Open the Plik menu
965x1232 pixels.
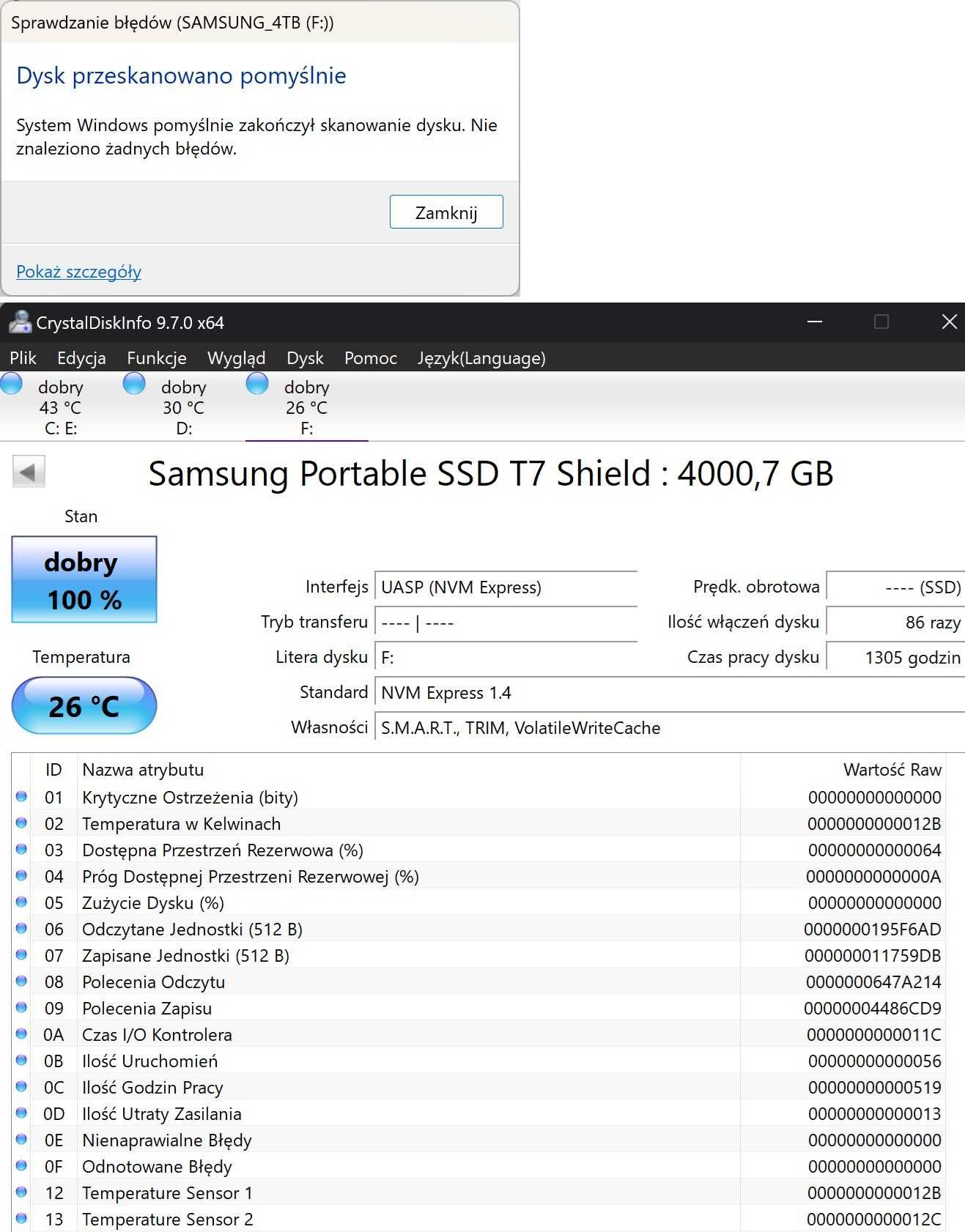23,358
